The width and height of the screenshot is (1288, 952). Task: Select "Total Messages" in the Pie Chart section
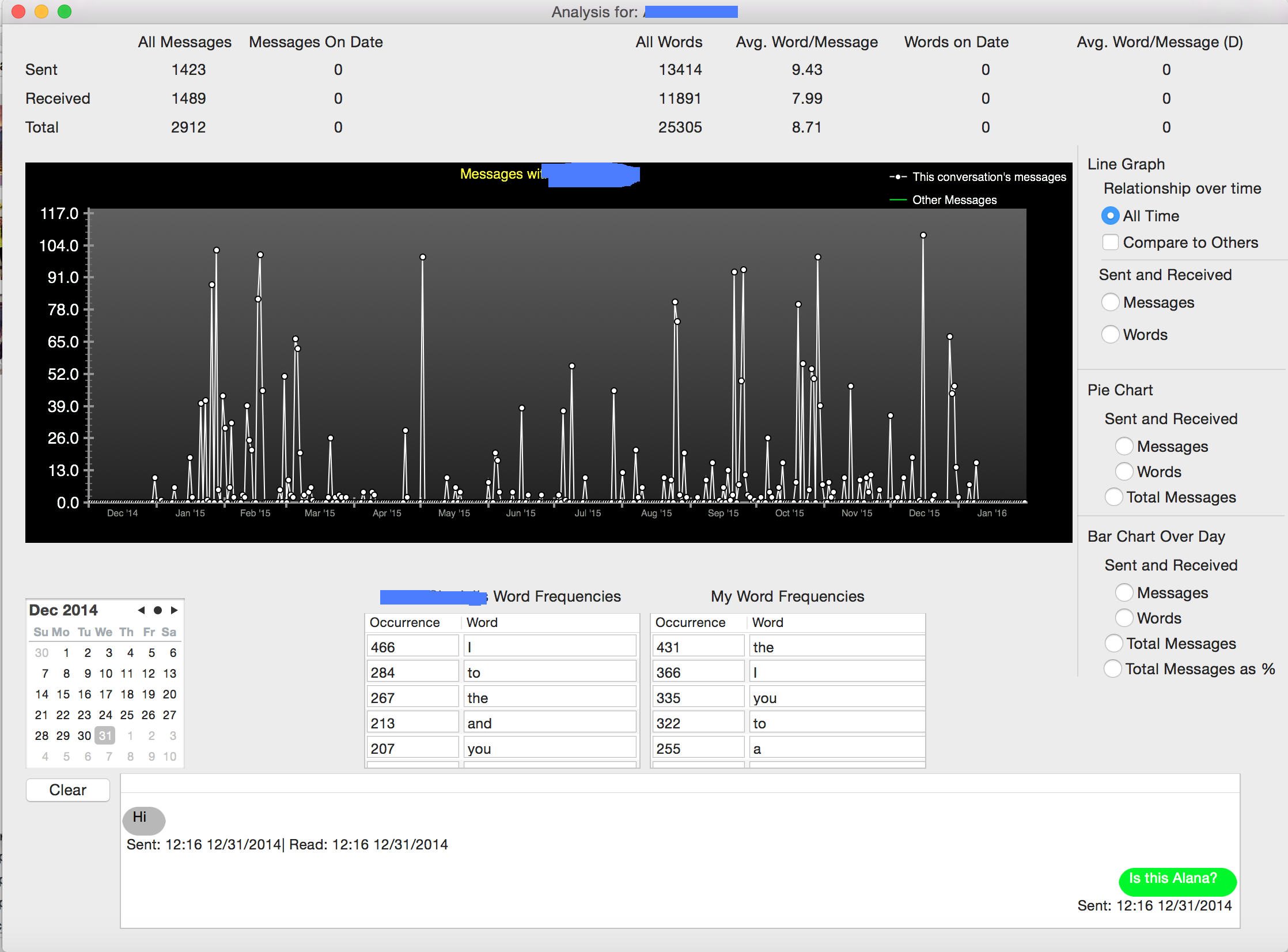(x=1113, y=497)
